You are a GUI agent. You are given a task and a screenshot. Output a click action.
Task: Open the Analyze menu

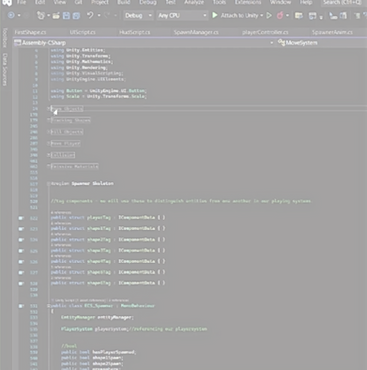(x=194, y=2)
